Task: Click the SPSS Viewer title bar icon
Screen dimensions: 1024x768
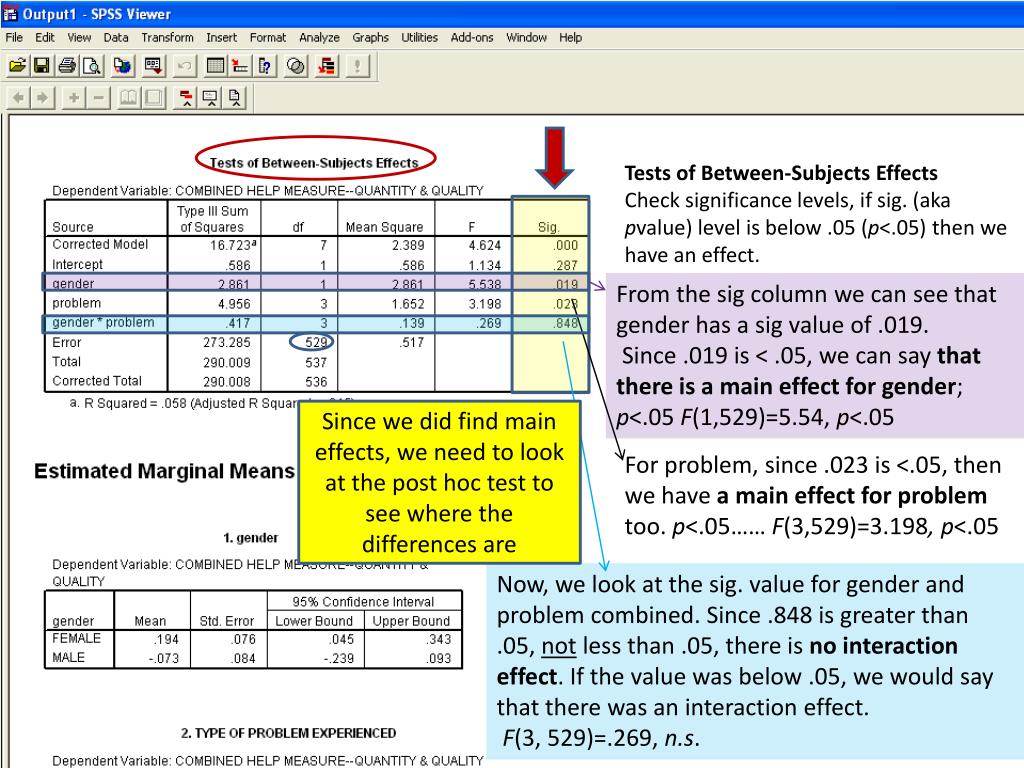Action: point(10,14)
